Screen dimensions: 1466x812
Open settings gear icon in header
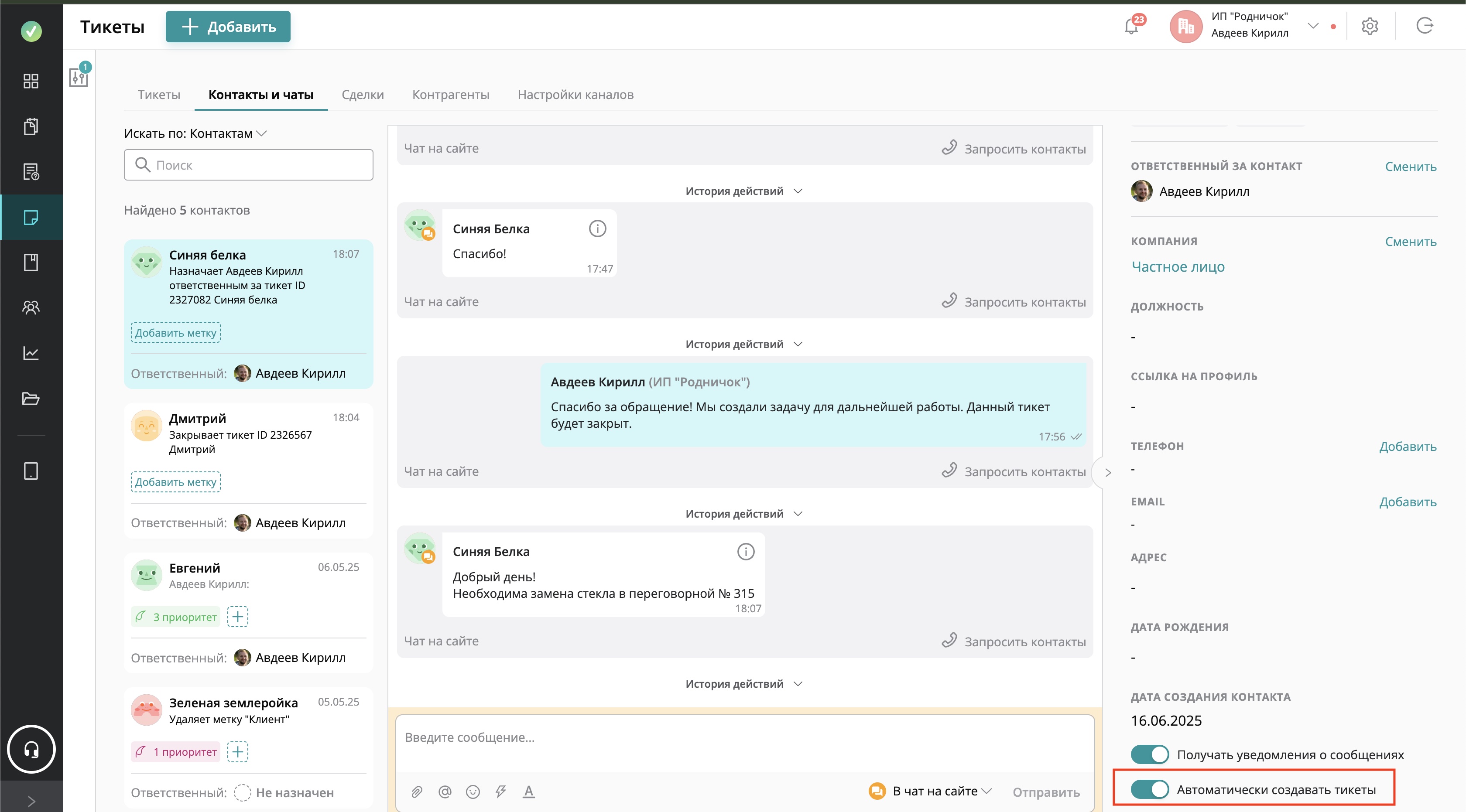[x=1369, y=26]
